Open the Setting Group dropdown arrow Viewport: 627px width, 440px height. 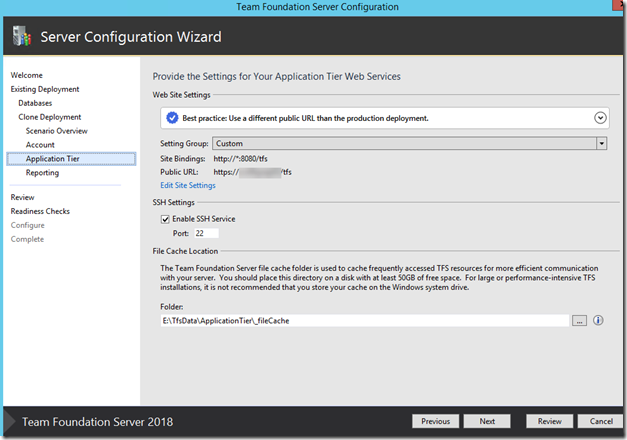click(601, 143)
